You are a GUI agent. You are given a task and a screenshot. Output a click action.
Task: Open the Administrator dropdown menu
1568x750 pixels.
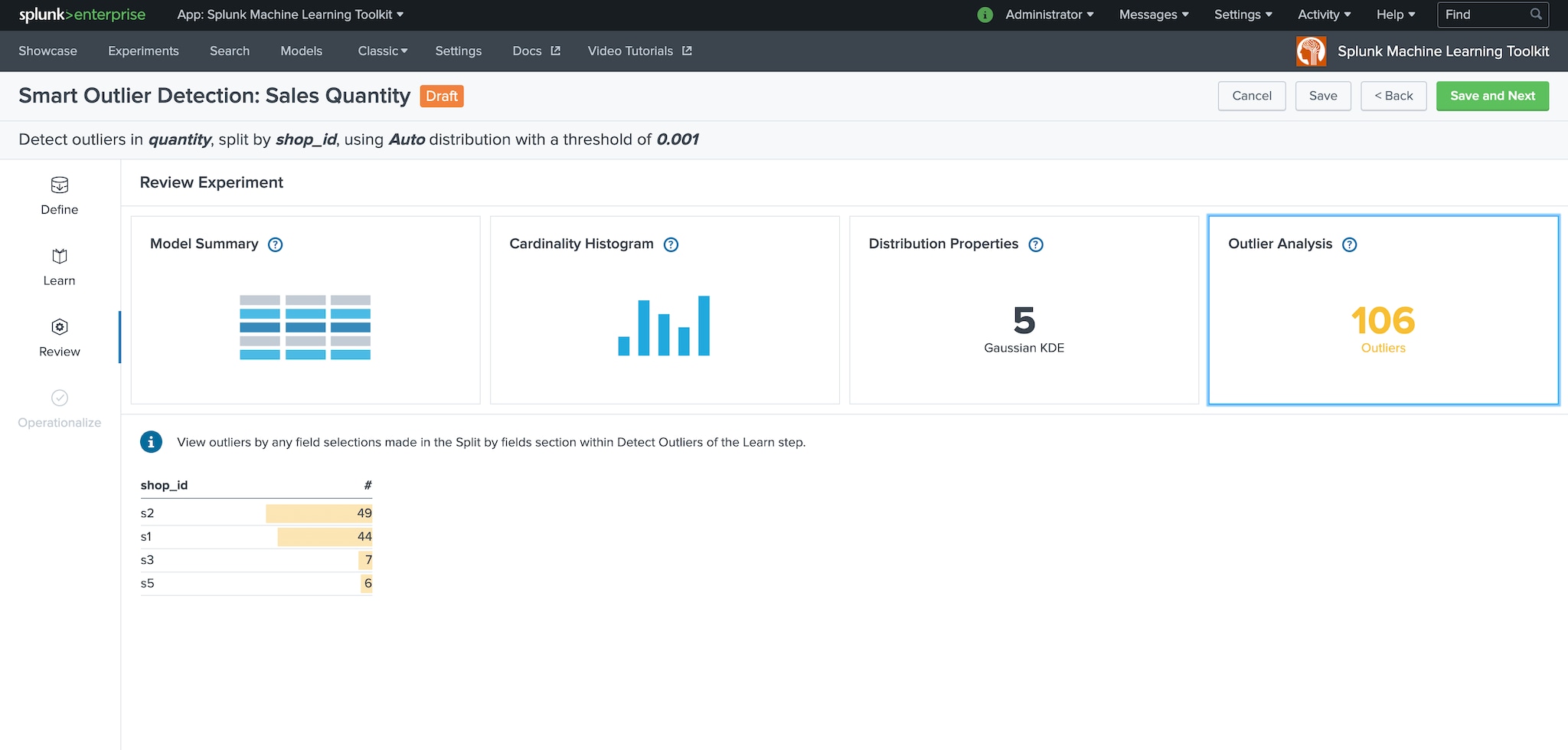(x=1049, y=15)
